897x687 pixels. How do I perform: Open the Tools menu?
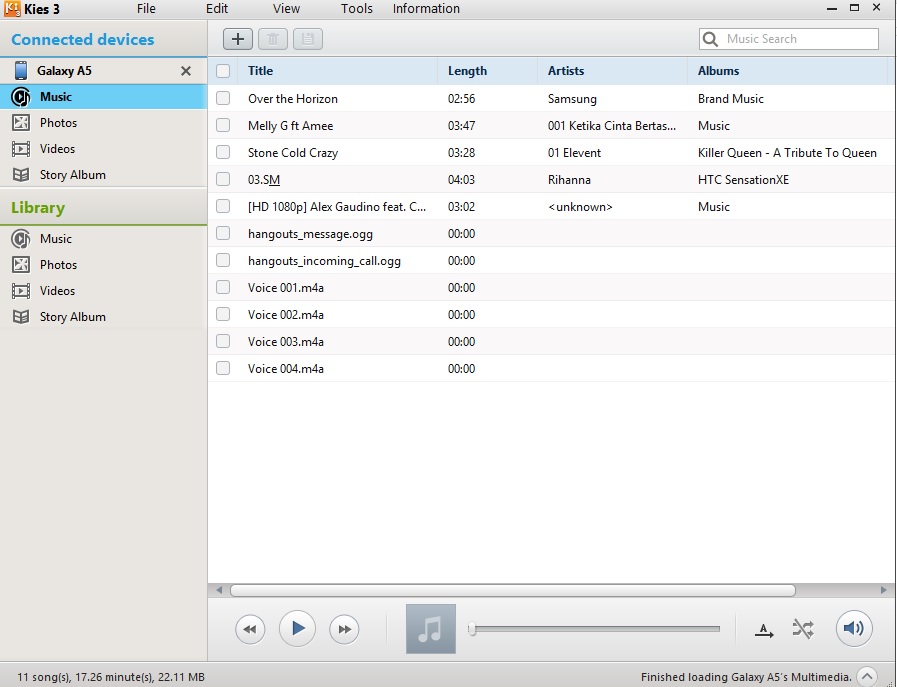click(356, 9)
